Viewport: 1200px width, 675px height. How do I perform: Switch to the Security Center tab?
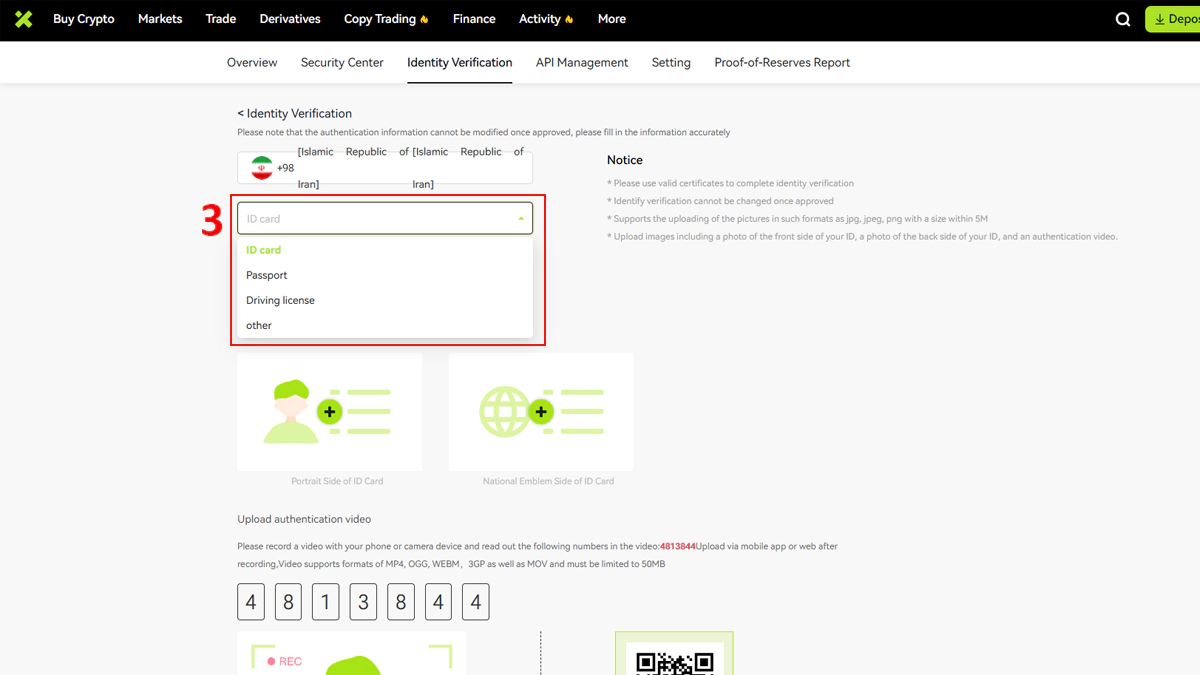[342, 62]
